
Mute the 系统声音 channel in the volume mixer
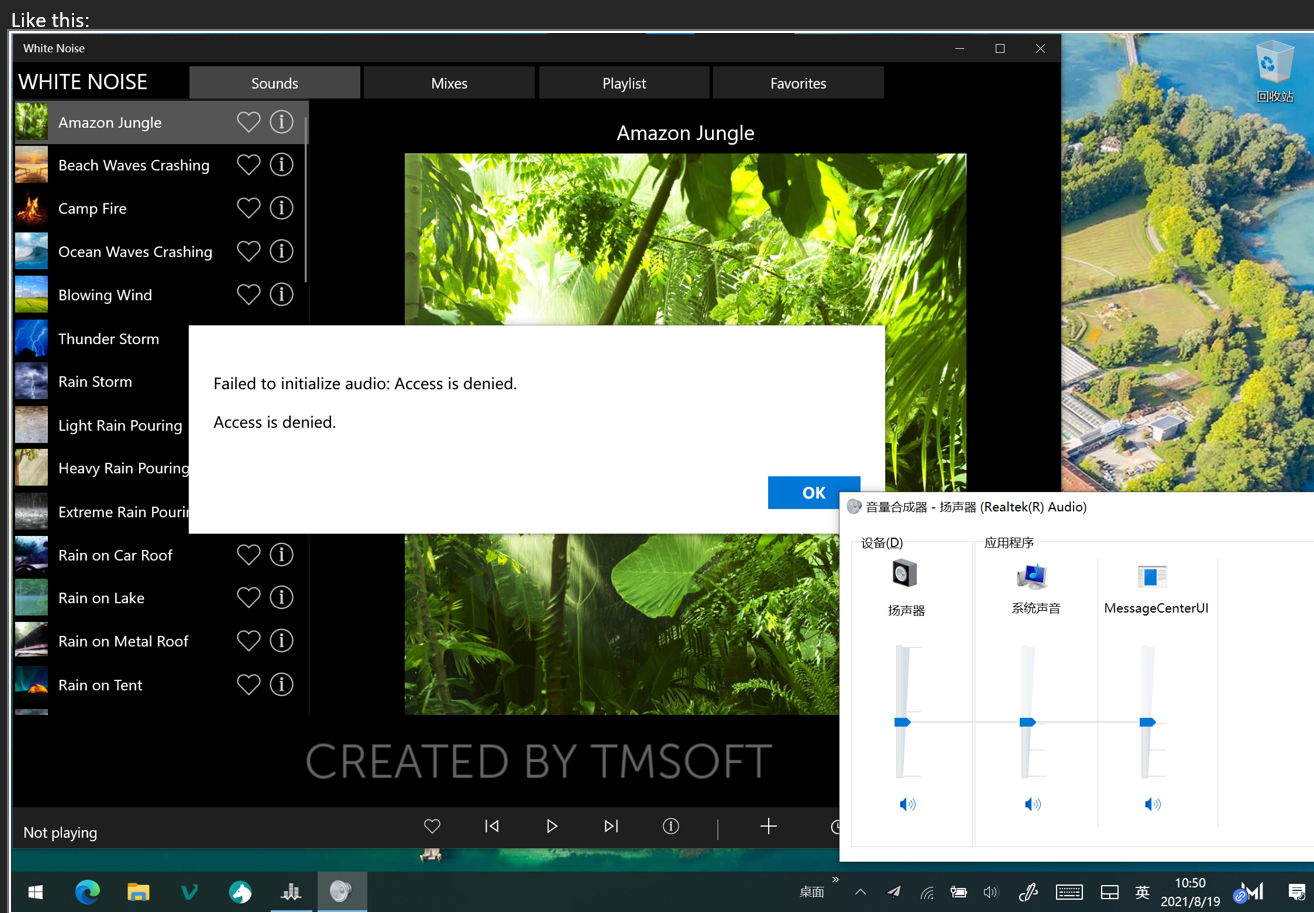pyautogui.click(x=1032, y=803)
